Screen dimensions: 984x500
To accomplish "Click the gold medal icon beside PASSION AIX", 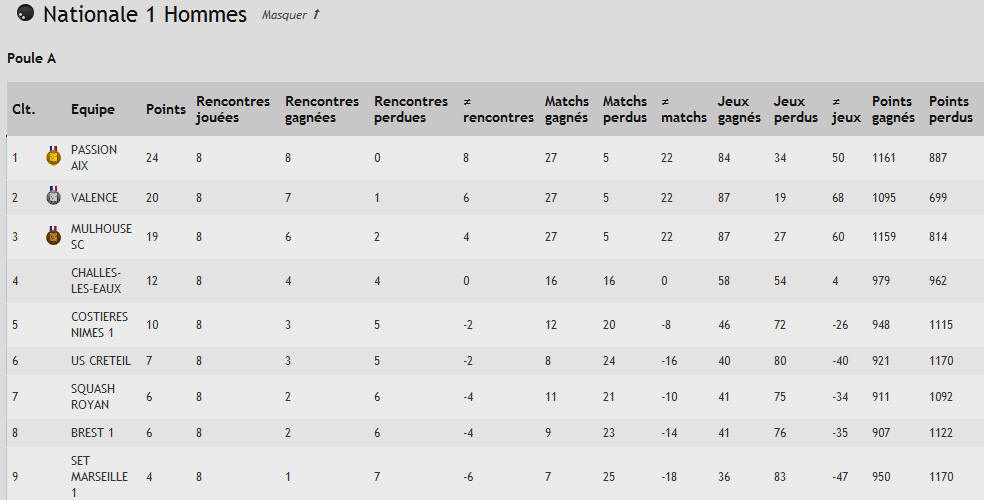I will (53, 156).
